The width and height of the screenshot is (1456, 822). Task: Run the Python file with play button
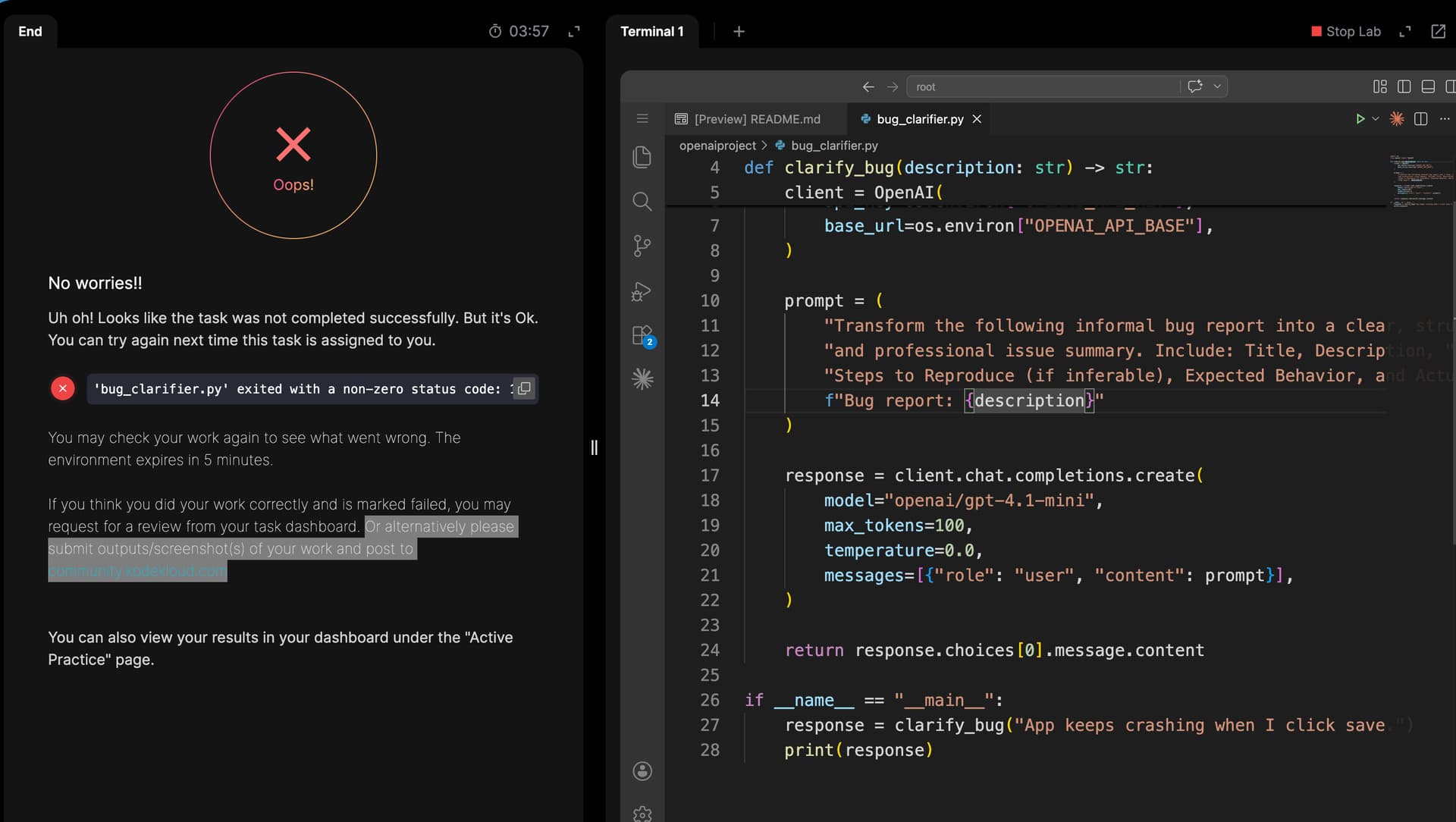point(1360,119)
